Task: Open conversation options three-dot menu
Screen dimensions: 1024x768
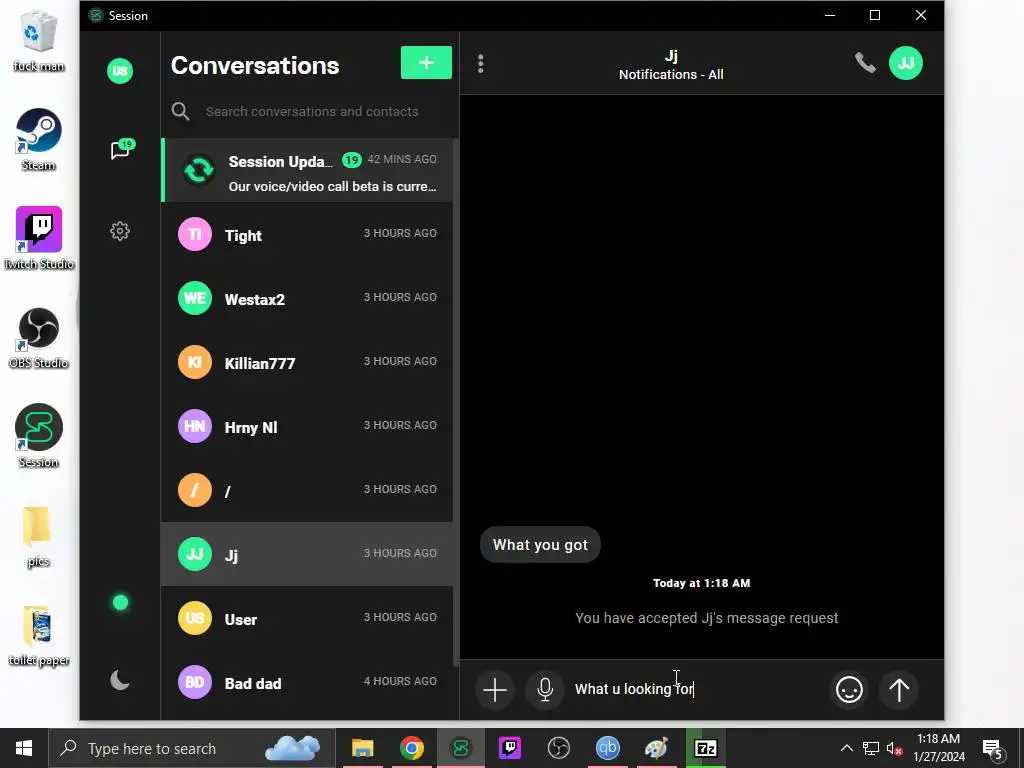Action: tap(481, 63)
